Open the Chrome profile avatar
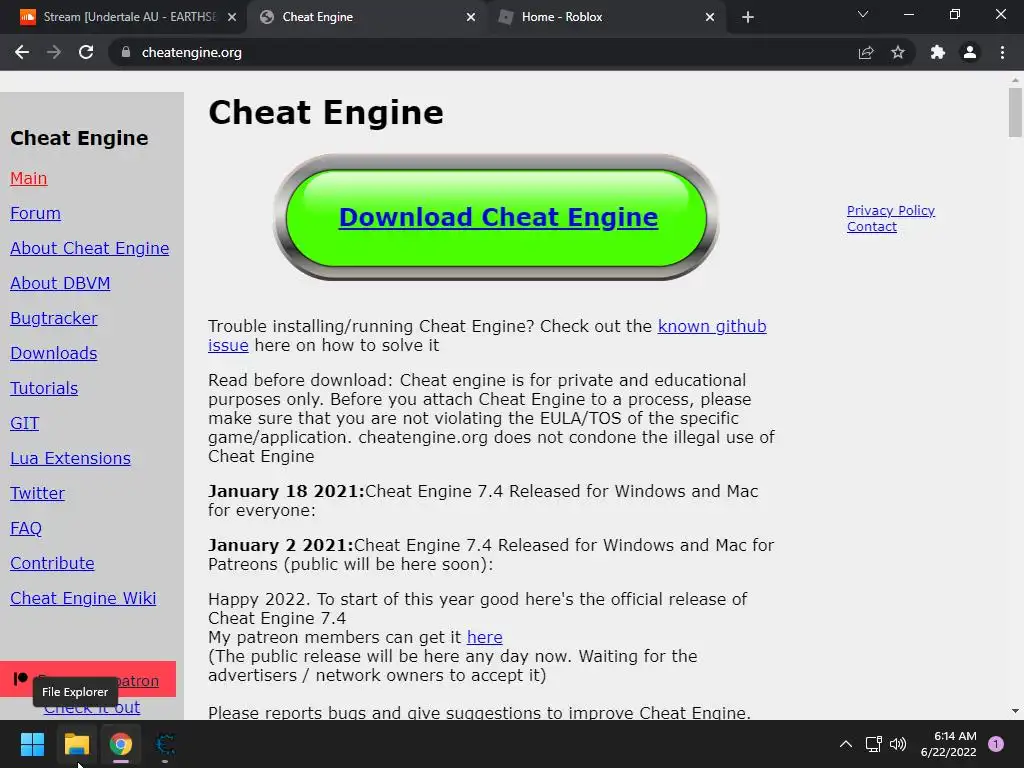 click(970, 52)
